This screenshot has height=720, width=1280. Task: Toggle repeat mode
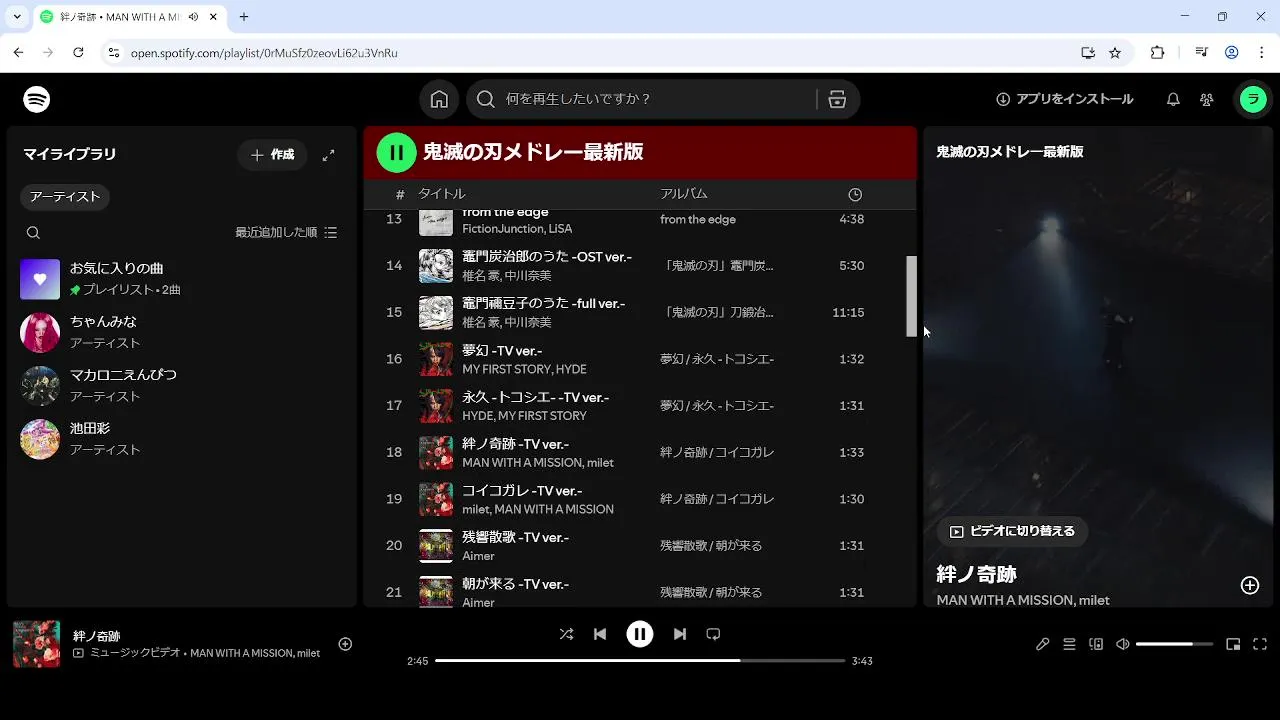coord(713,634)
